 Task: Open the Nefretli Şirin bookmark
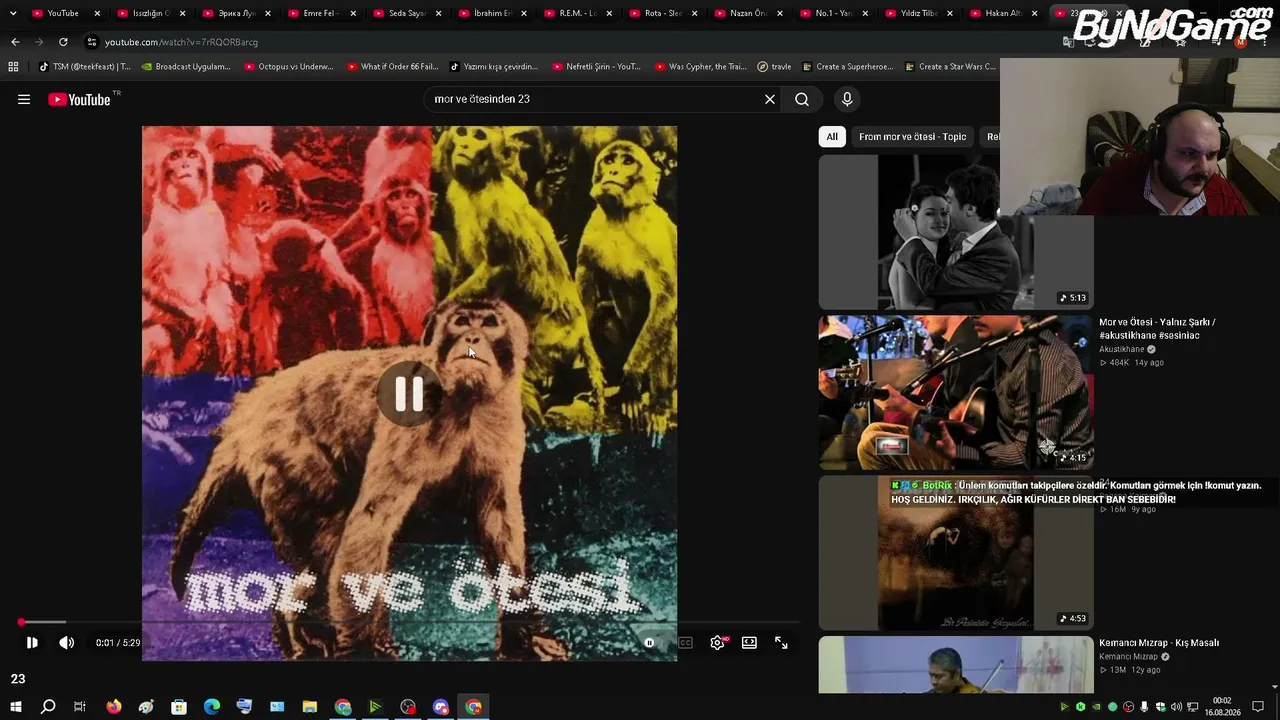click(597, 67)
